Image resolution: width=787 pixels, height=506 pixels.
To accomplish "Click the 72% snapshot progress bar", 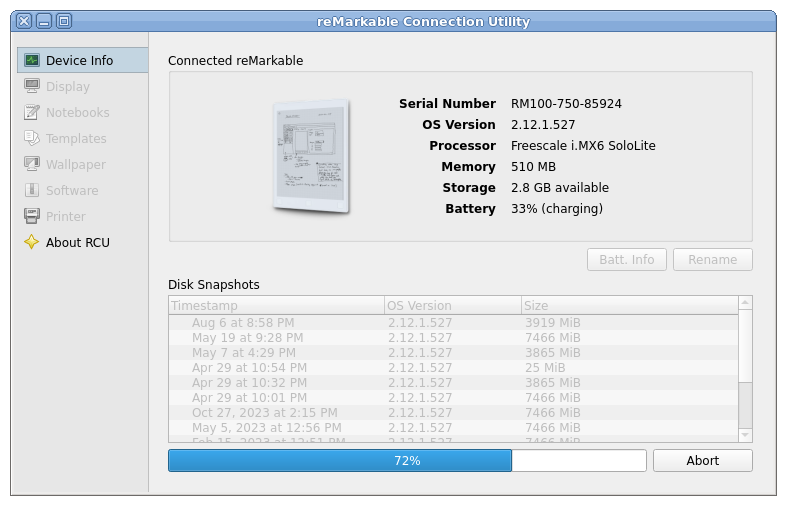I will coord(407,460).
